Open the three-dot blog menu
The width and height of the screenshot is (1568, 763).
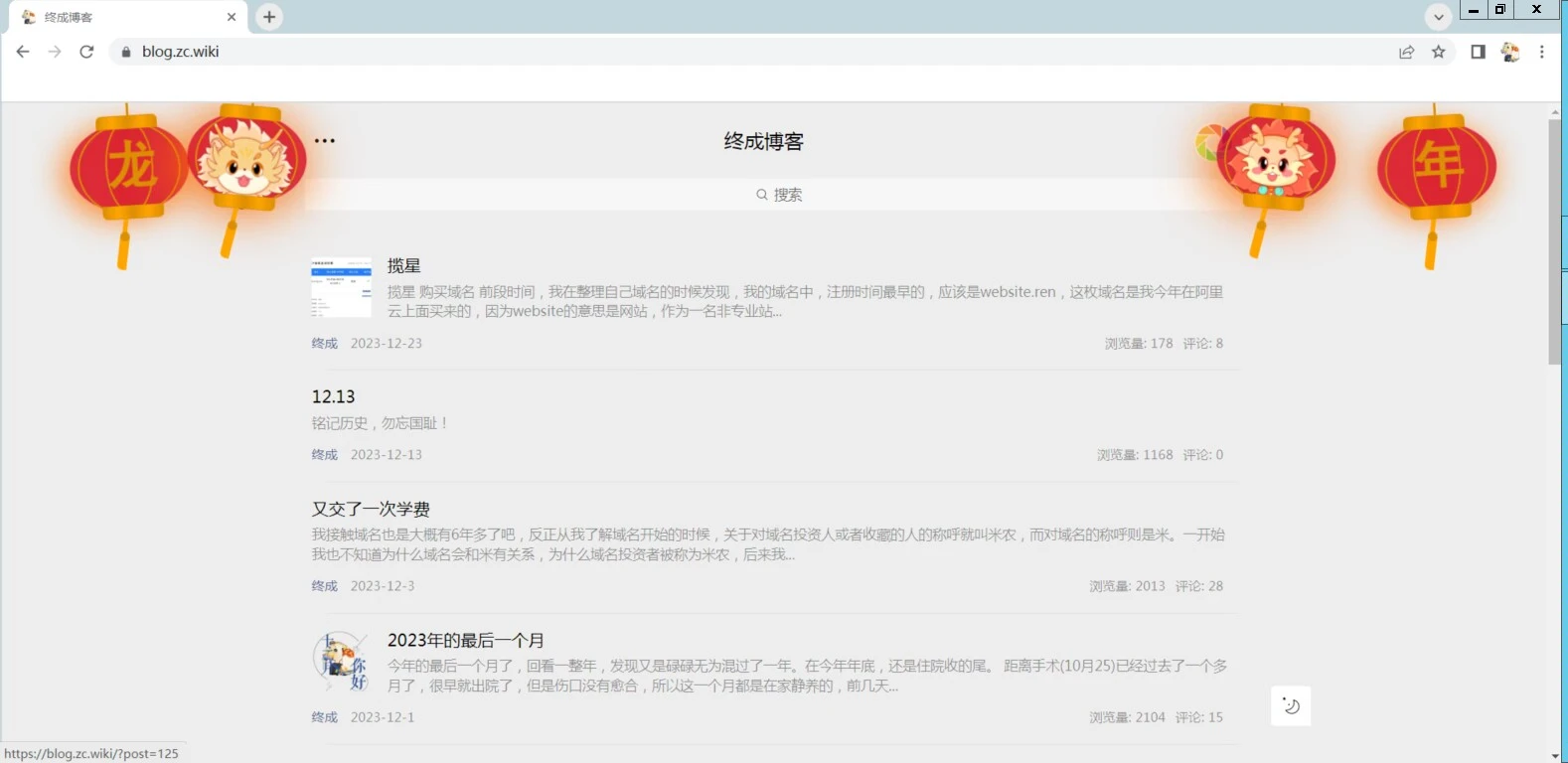(x=325, y=141)
